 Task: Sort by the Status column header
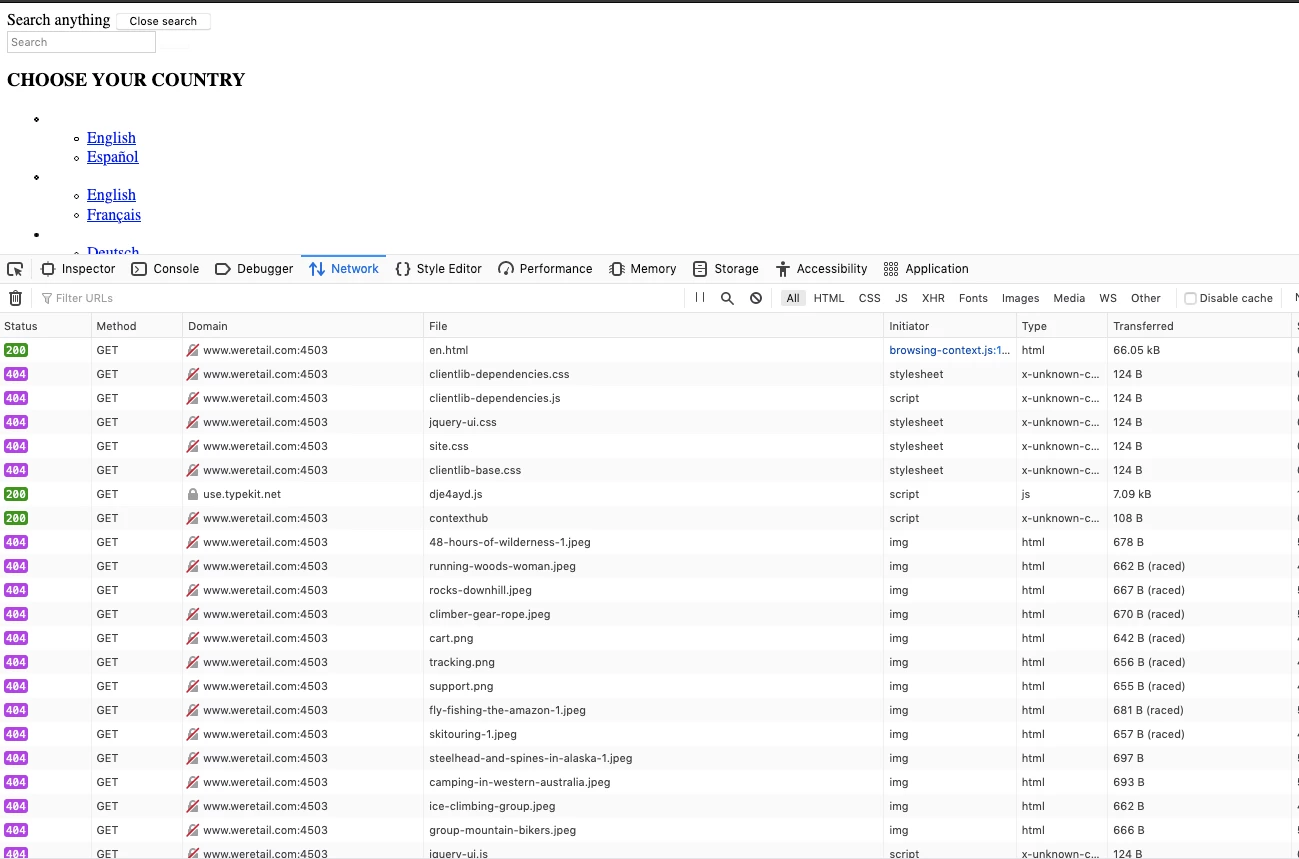point(46,326)
